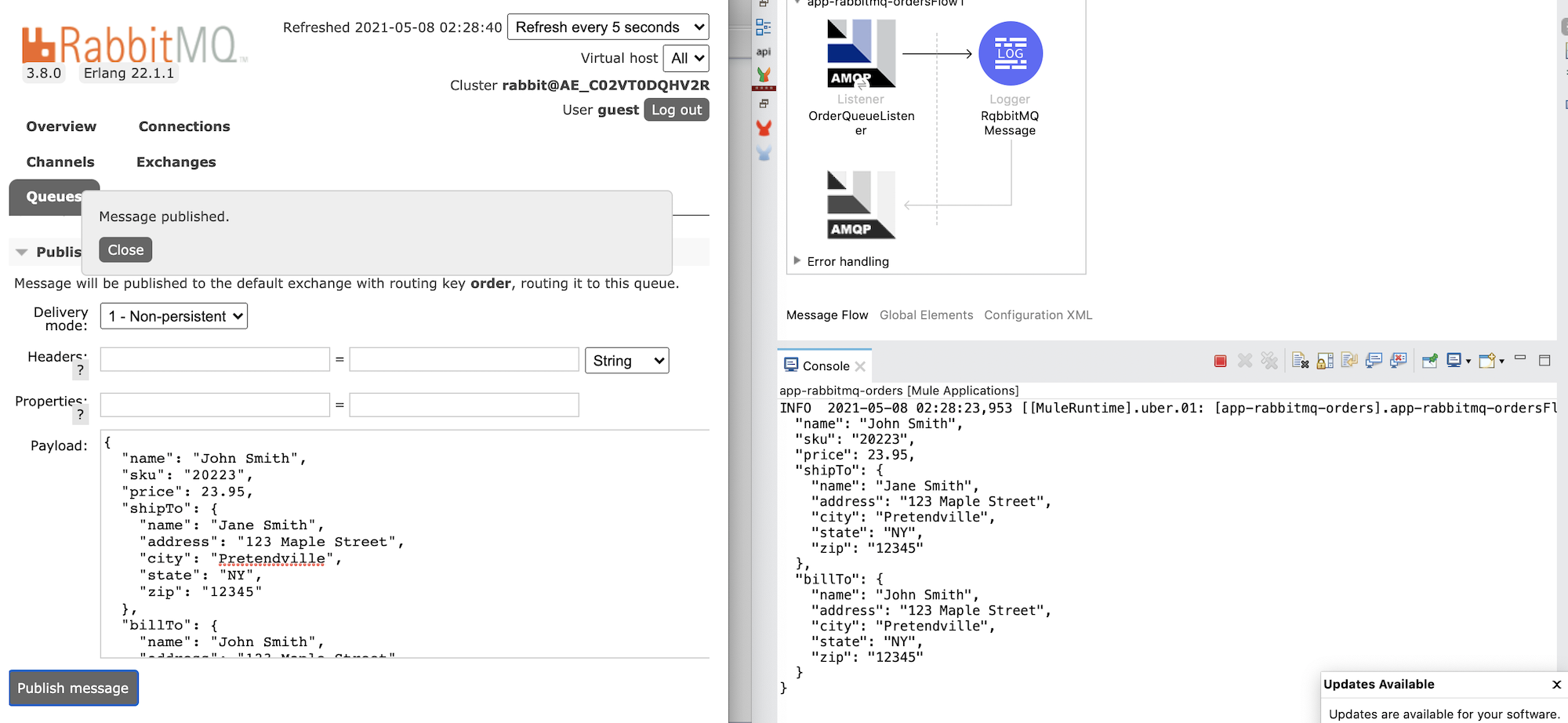
Task: Terminate the running Mule app with the red stop icon
Action: click(1220, 361)
